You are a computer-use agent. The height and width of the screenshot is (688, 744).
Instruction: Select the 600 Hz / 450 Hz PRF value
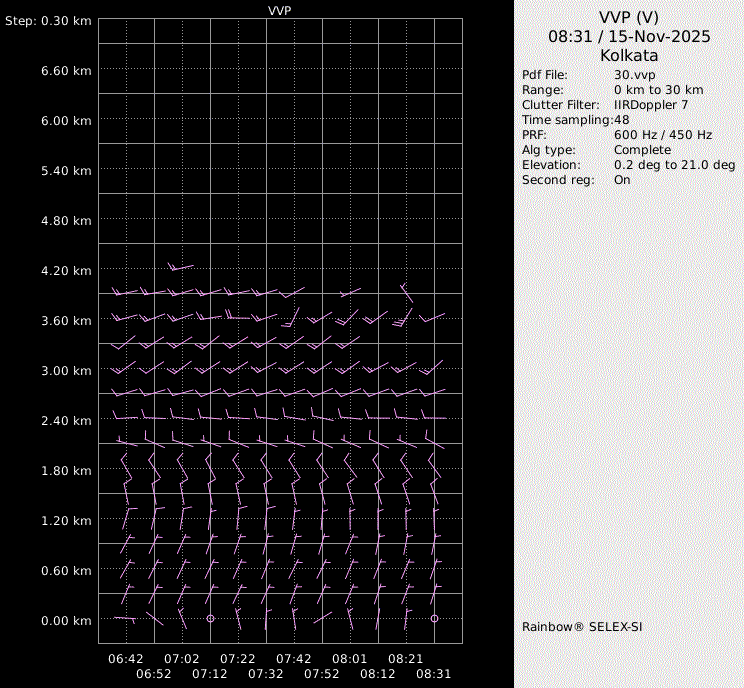663,135
